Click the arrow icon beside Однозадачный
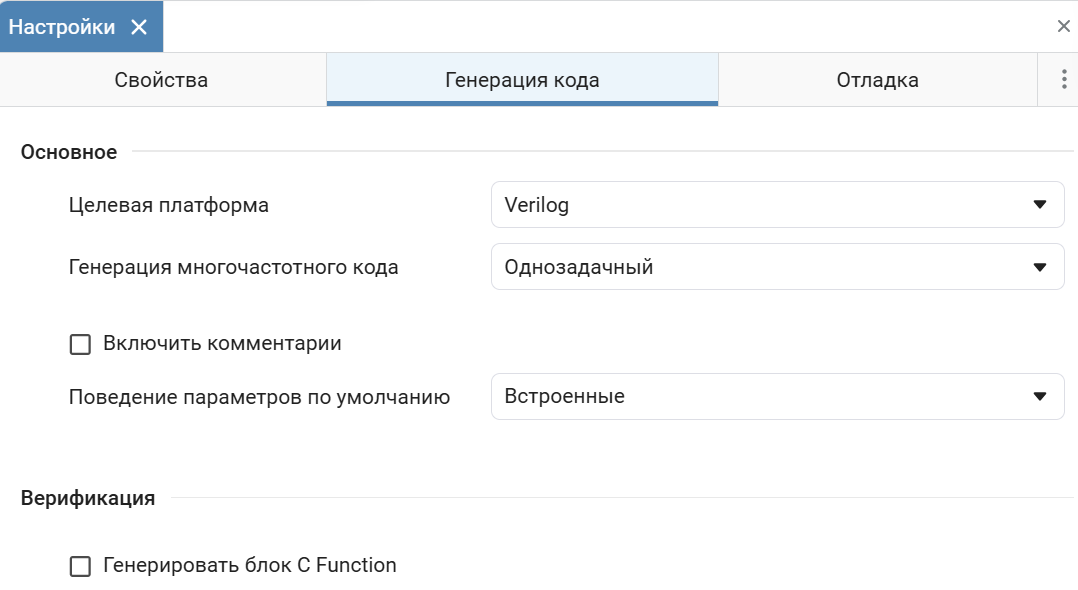The width and height of the screenshot is (1078, 590). 1039,267
